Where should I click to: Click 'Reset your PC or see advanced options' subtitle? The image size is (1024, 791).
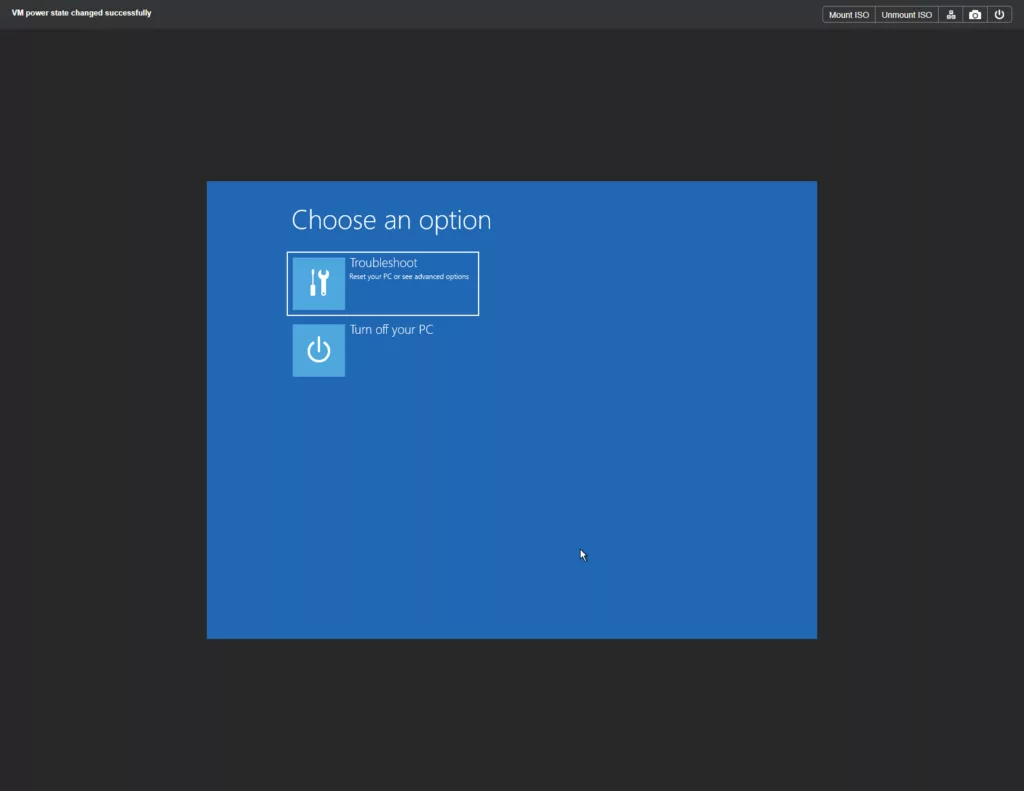click(x=408, y=277)
